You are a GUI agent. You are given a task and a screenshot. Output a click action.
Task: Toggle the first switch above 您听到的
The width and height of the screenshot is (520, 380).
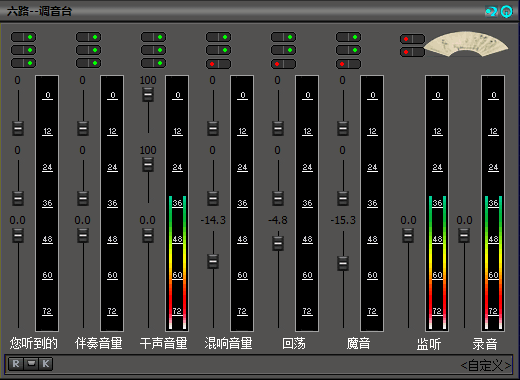pos(23,37)
